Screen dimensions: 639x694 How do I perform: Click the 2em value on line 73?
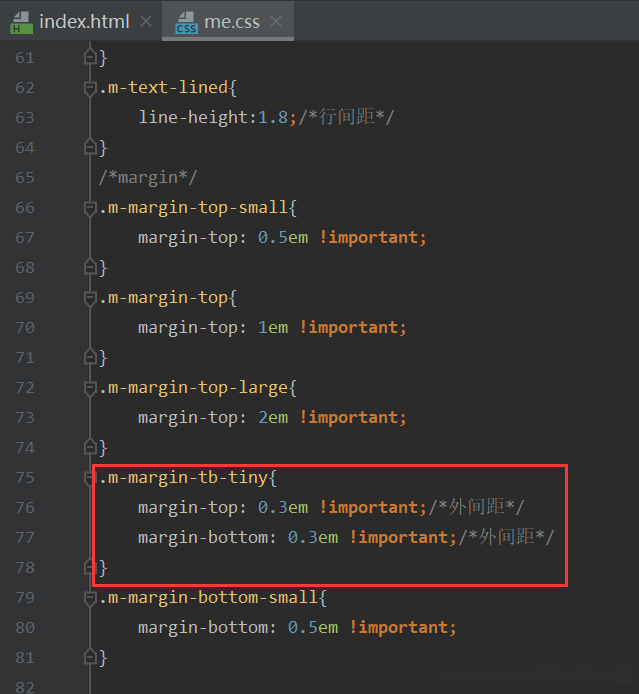point(273,418)
